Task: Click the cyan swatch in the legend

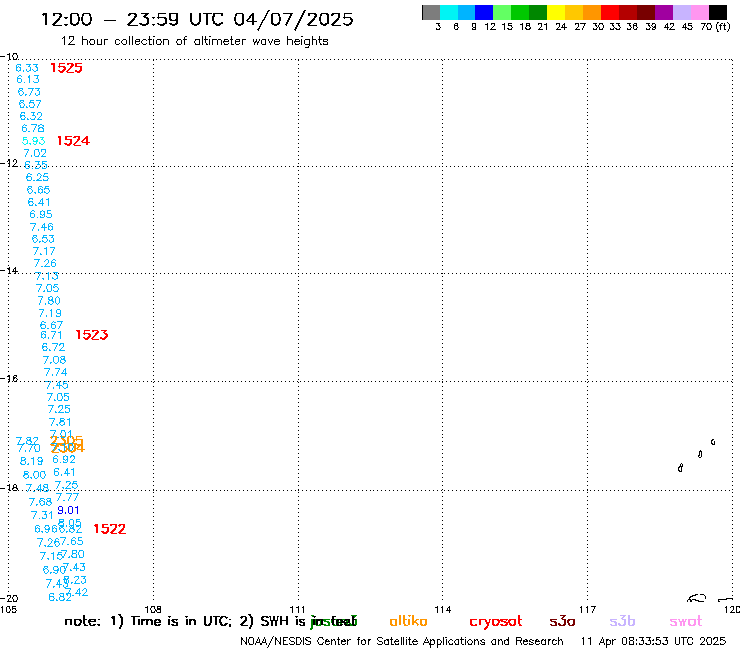Action: click(x=449, y=12)
